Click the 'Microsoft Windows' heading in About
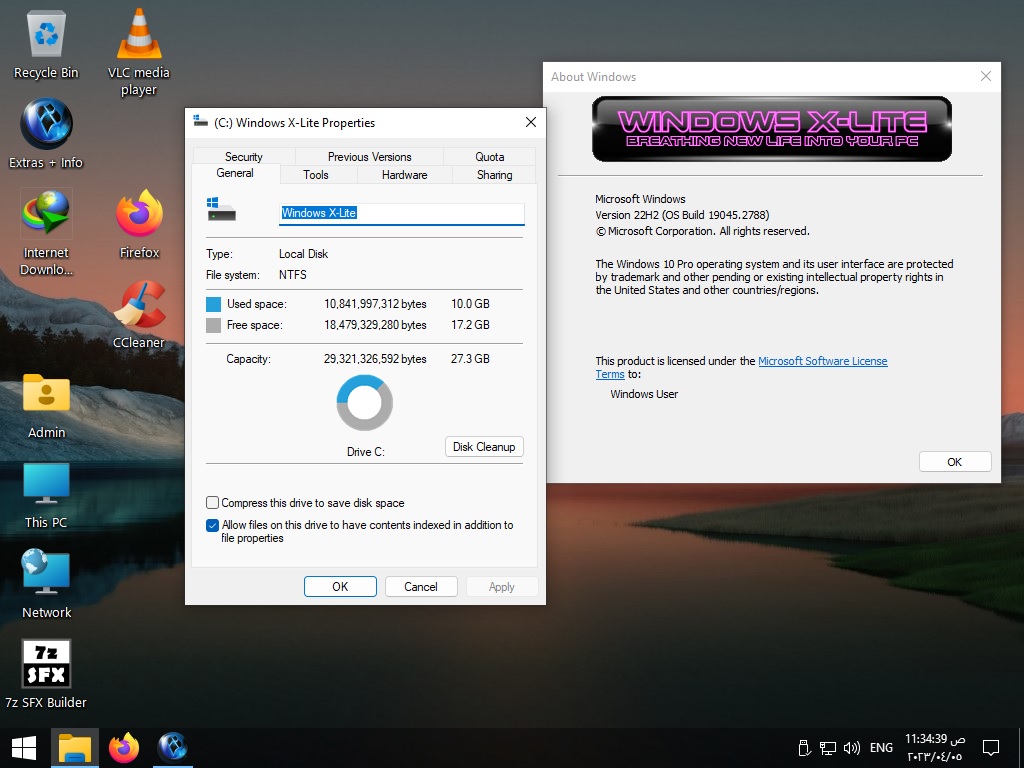Screen dimensions: 1024x768 pyautogui.click(x=640, y=199)
